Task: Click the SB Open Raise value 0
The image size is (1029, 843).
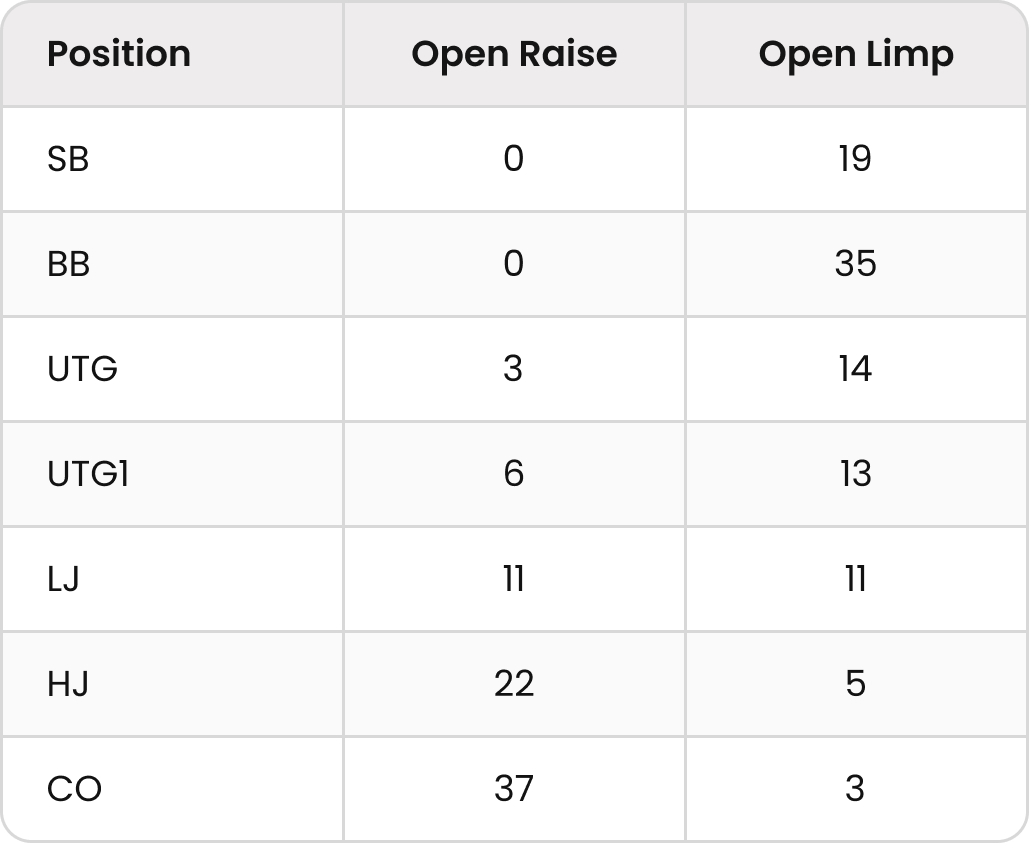Action: coord(514,159)
